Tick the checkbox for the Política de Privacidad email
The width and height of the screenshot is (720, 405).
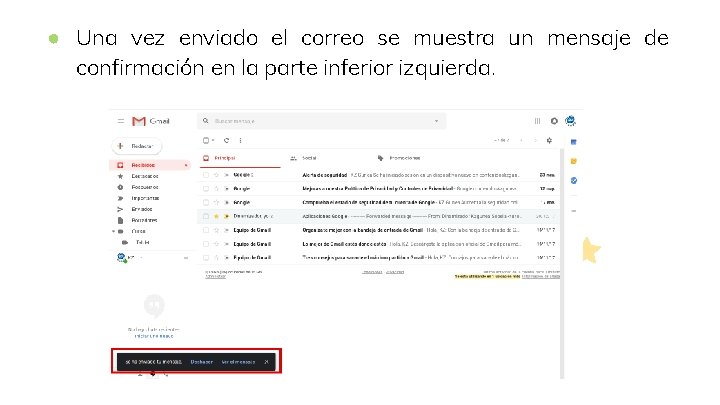pos(206,189)
